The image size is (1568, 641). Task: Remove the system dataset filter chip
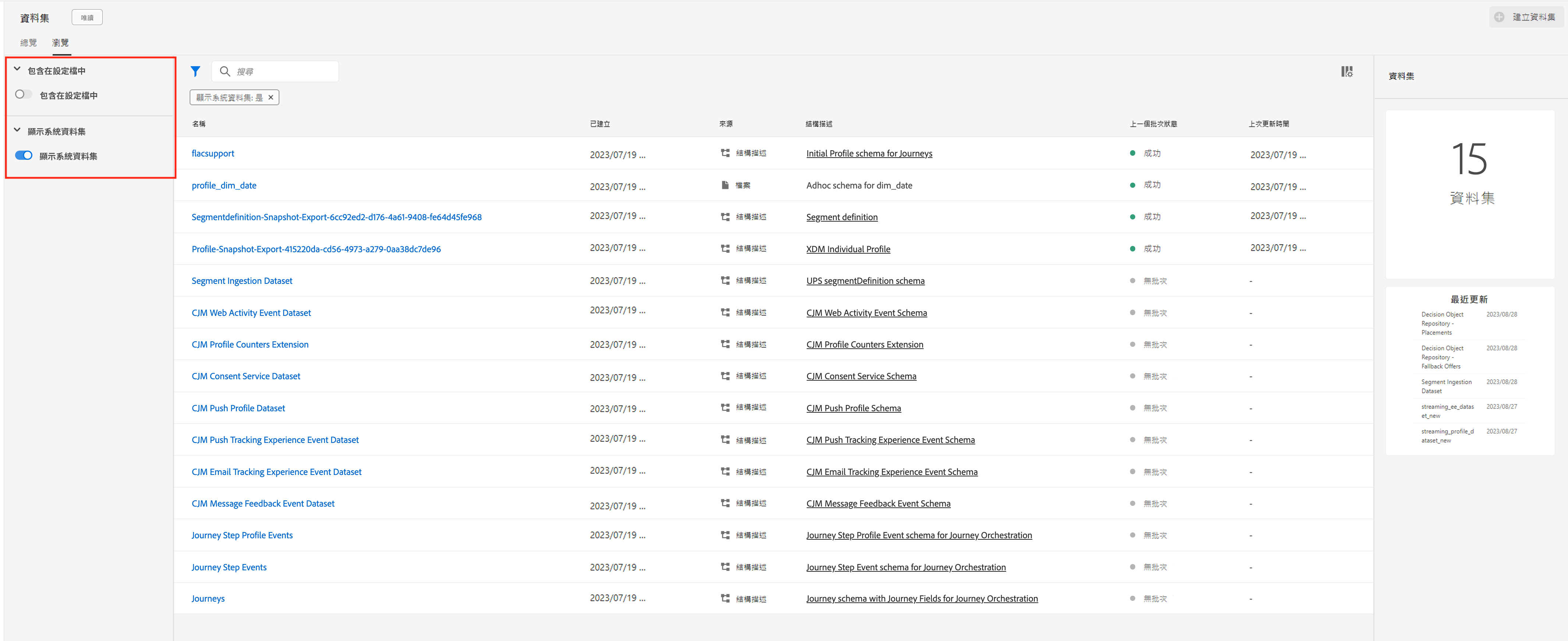271,98
